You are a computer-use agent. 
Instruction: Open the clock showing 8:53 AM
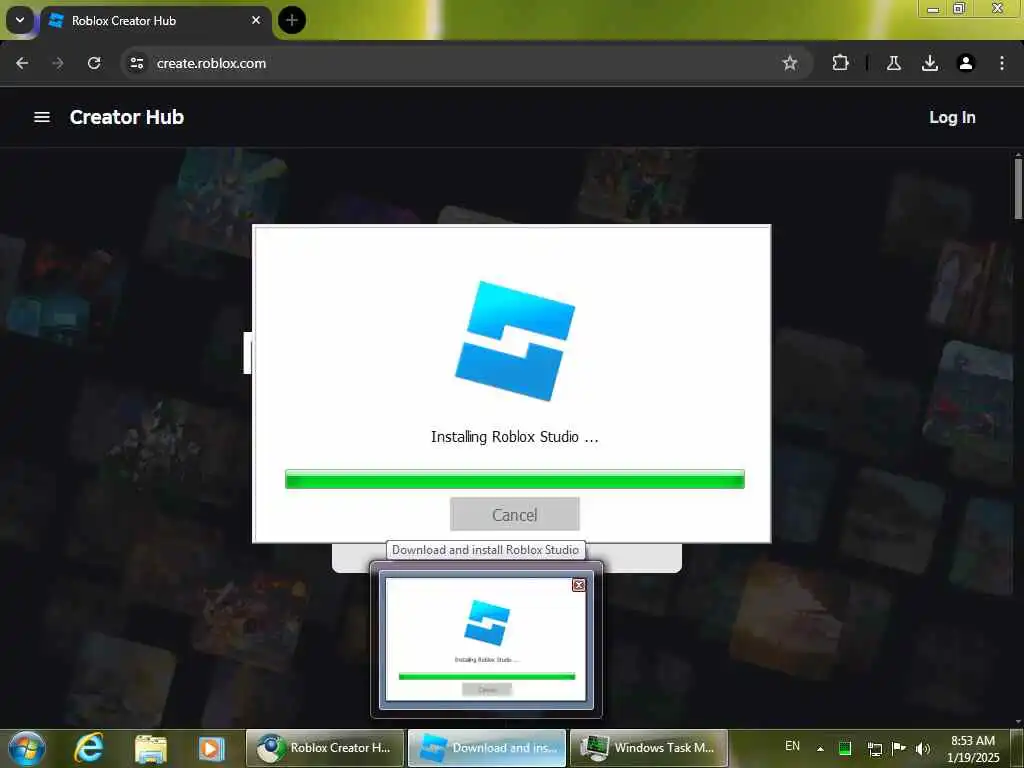[973, 749]
